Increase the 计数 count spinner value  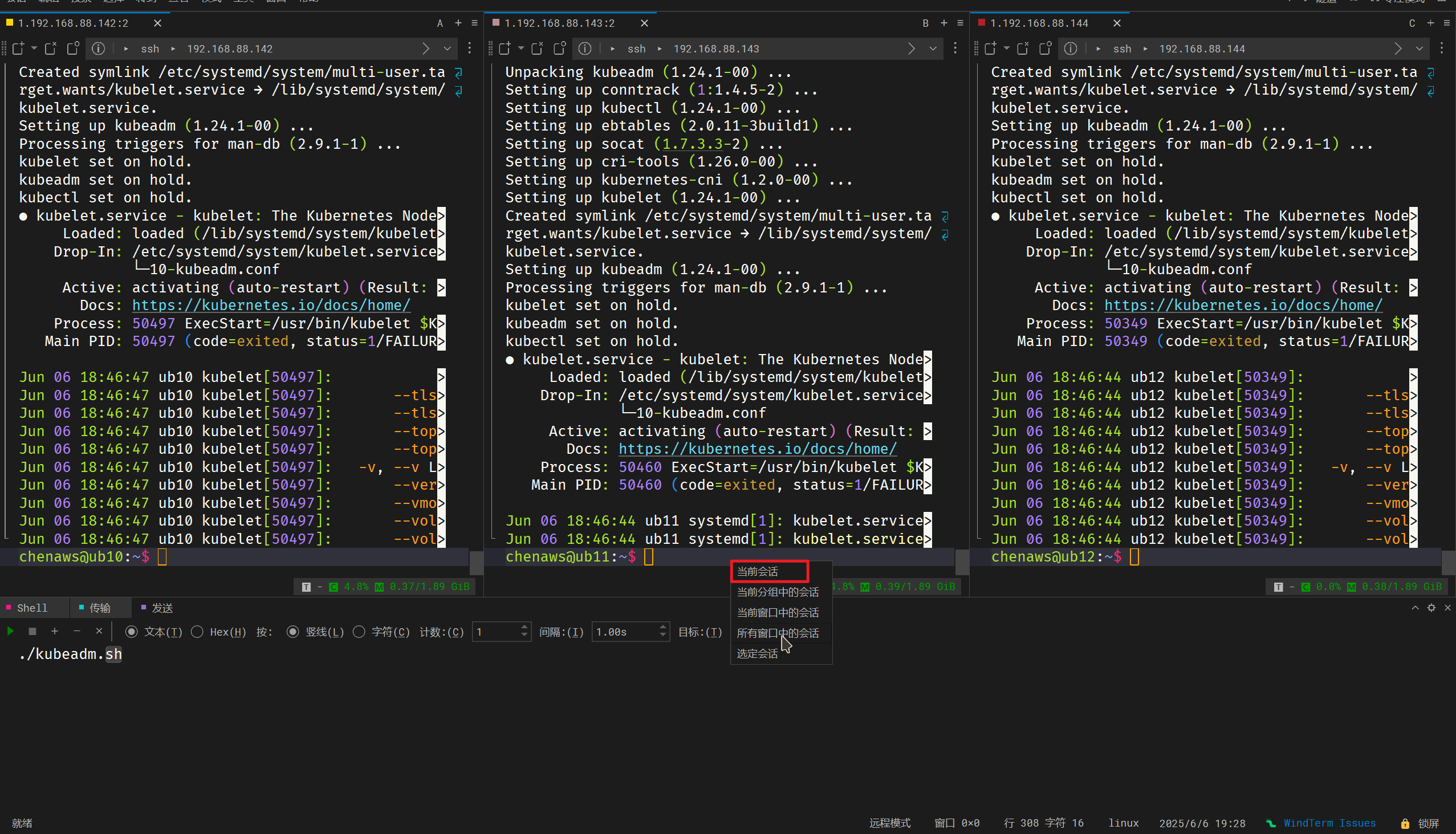[x=524, y=628]
